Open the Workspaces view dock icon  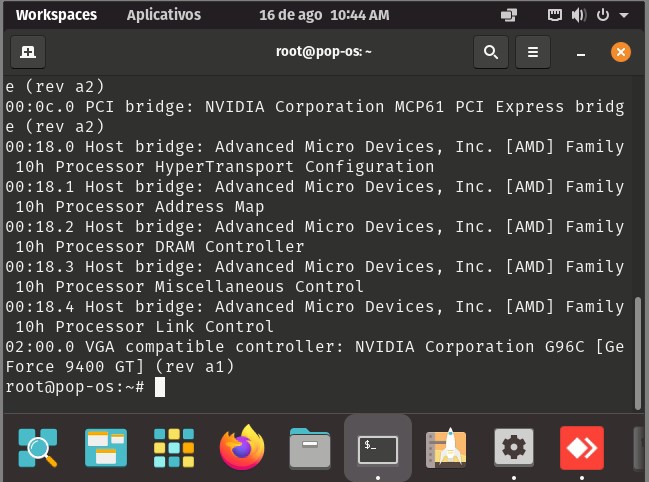(106, 448)
